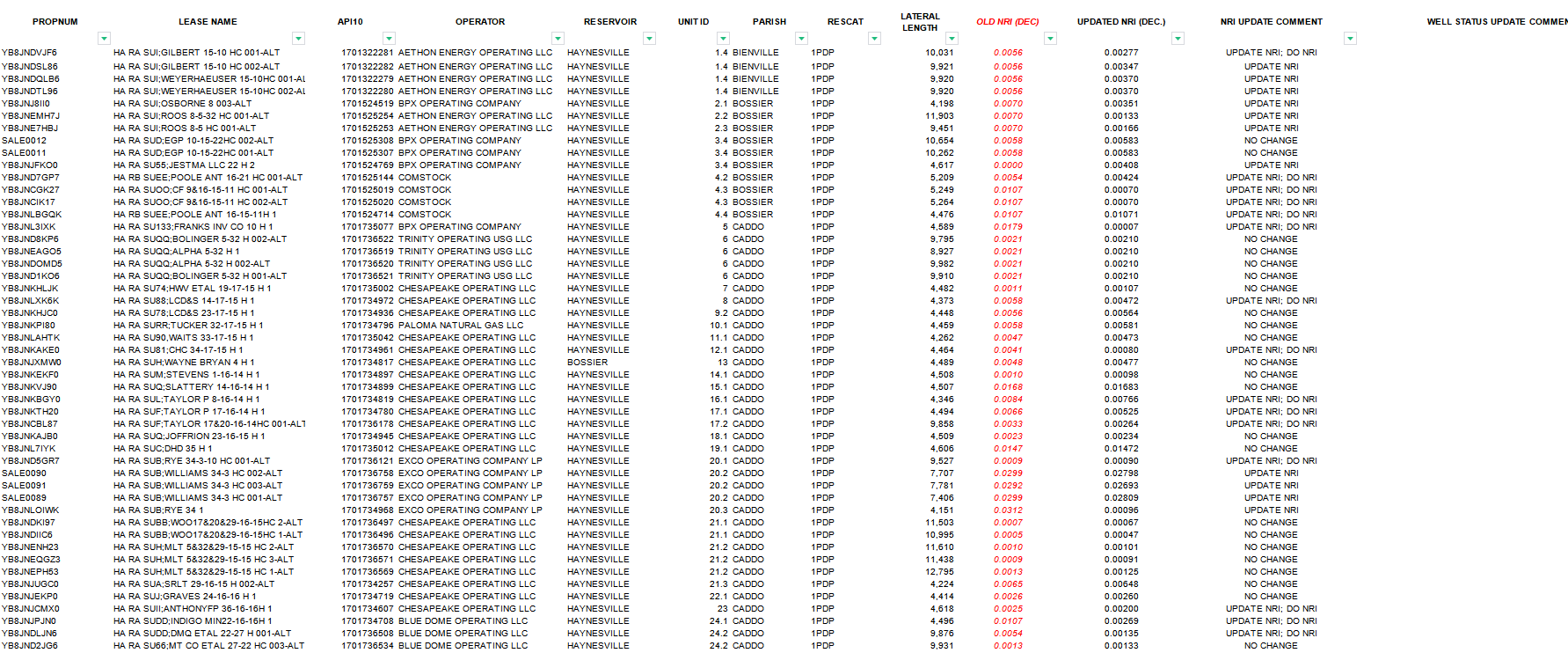Screen dimensions: 1568x653
Task: Select the PROPNUM cell YB8JNL7IYK
Action: (28, 449)
